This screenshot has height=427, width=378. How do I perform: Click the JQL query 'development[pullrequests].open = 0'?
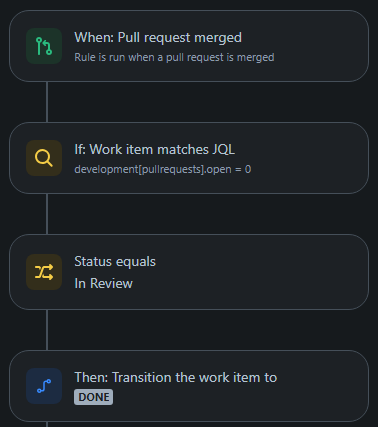163,169
